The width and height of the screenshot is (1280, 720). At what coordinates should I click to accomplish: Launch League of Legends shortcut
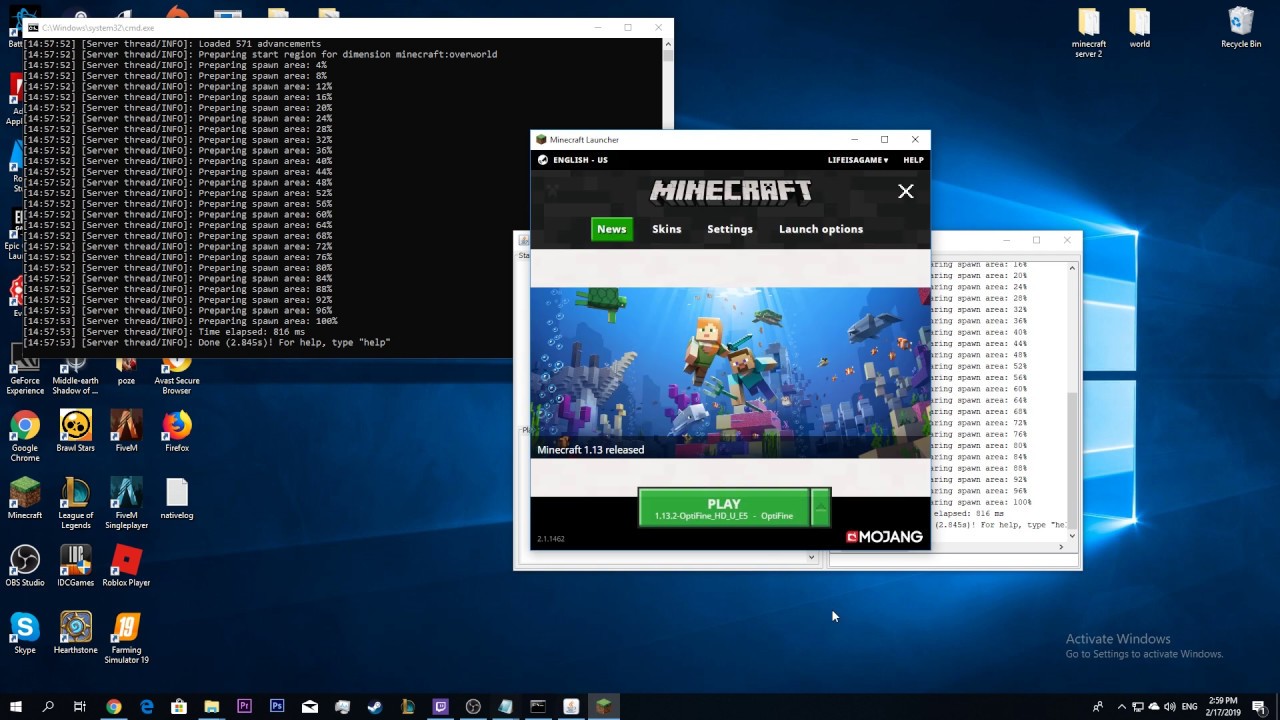pos(75,503)
